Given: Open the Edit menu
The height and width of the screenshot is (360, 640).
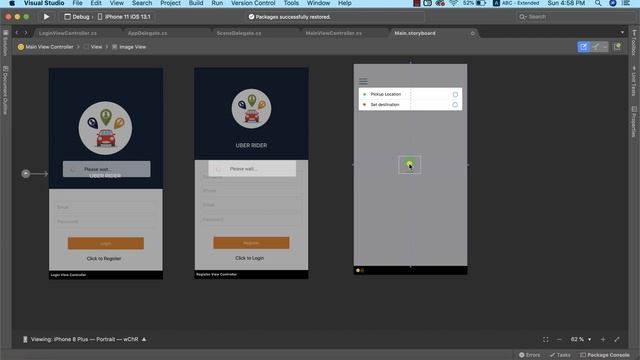Looking at the screenshot, I should (96, 3).
